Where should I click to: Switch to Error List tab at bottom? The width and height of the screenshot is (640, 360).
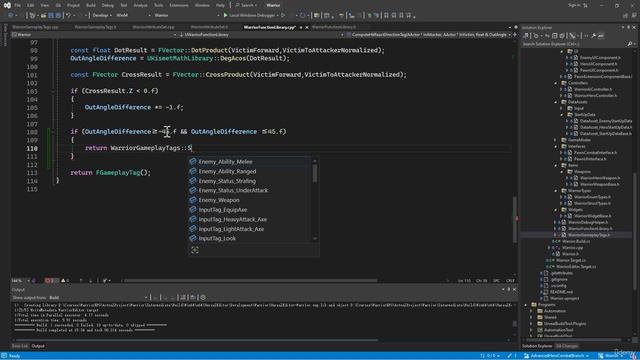[20, 346]
